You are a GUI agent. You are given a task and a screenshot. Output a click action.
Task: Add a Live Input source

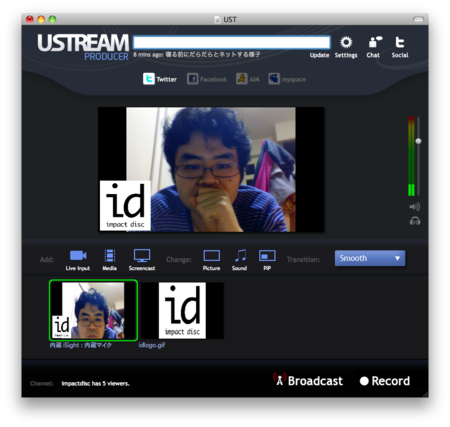pos(78,260)
